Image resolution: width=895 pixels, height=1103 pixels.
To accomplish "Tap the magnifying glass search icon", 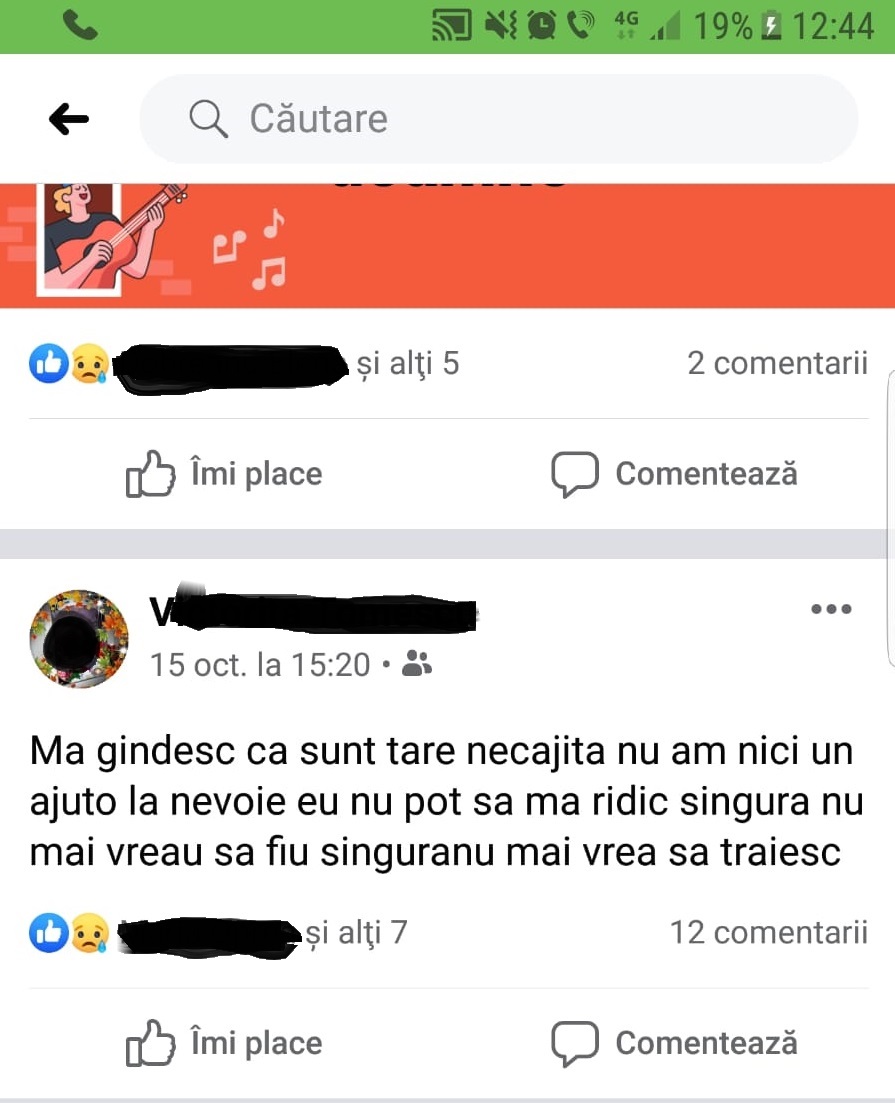I will pos(208,118).
